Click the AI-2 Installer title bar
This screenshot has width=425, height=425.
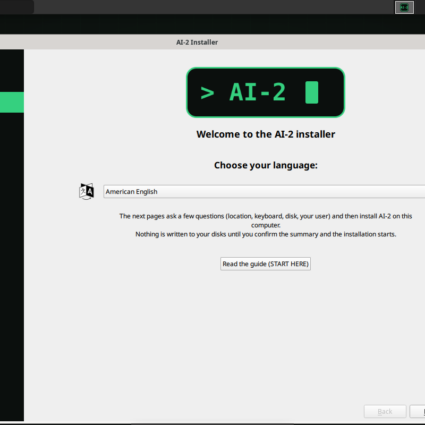(x=212, y=42)
